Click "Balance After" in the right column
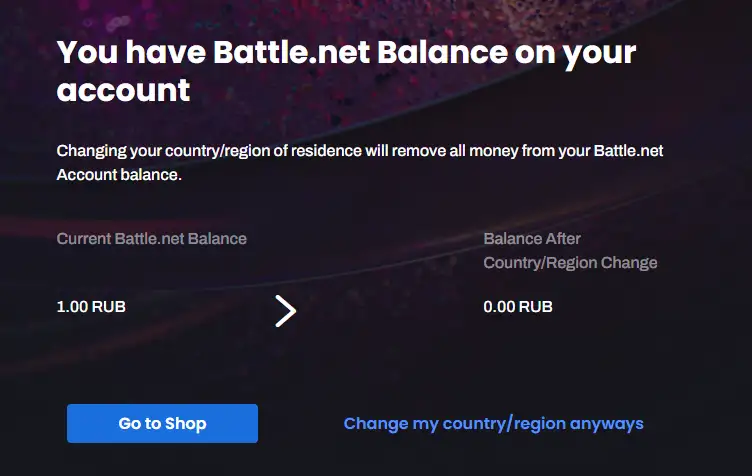This screenshot has height=476, width=752. click(x=532, y=239)
